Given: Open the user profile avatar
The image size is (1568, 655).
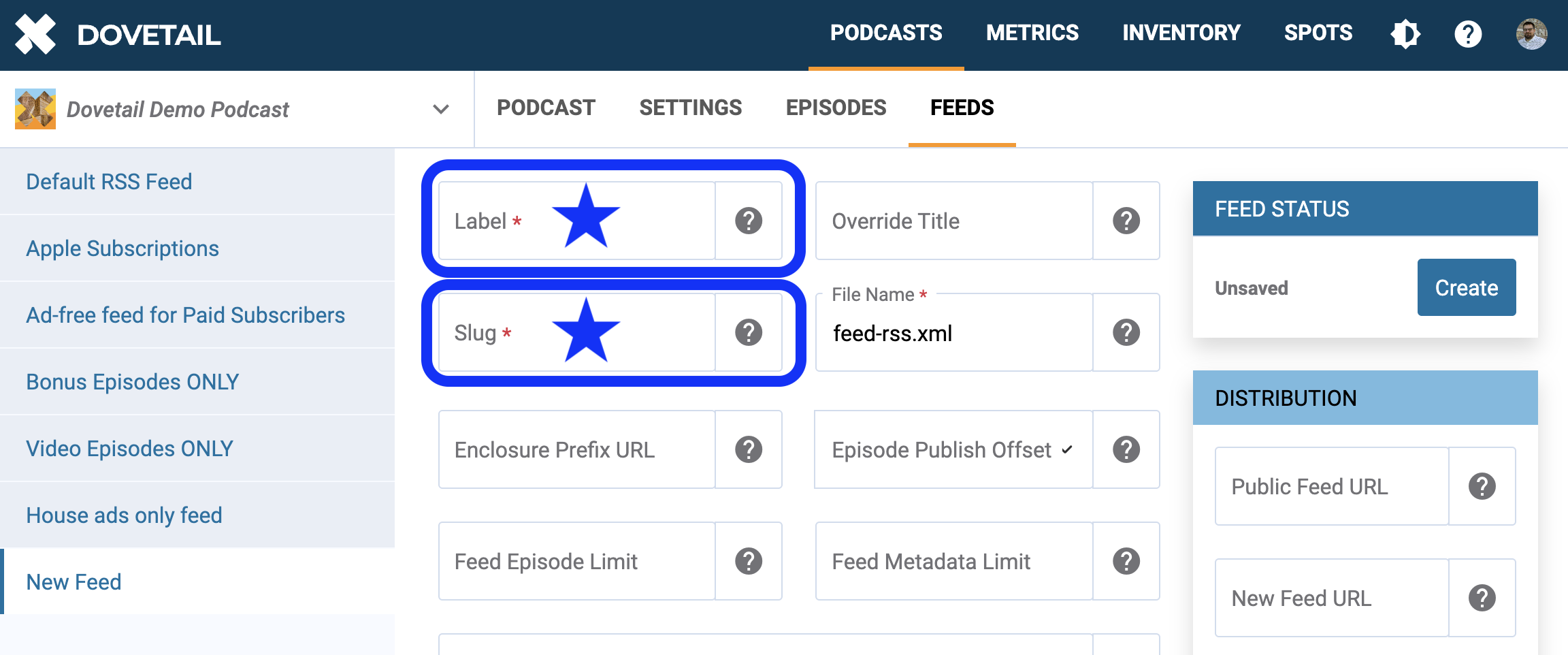Looking at the screenshot, I should pos(1531,34).
